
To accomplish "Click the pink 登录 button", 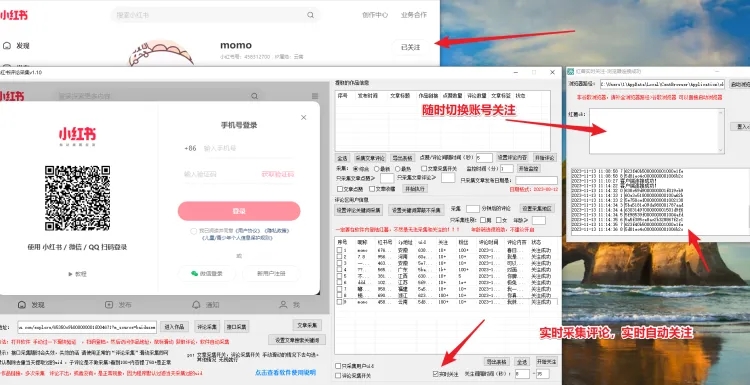I will click(239, 211).
